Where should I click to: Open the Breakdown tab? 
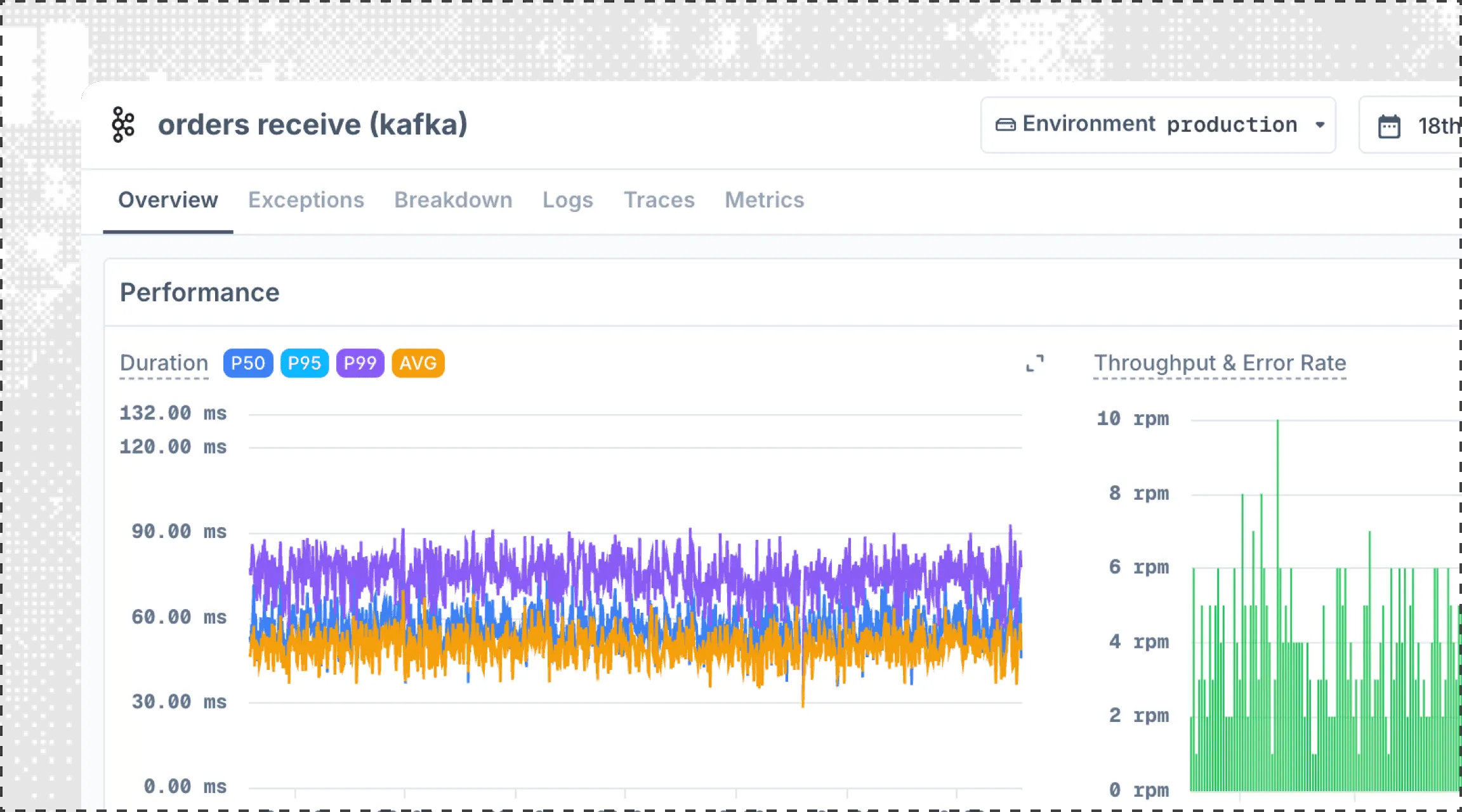coord(453,200)
